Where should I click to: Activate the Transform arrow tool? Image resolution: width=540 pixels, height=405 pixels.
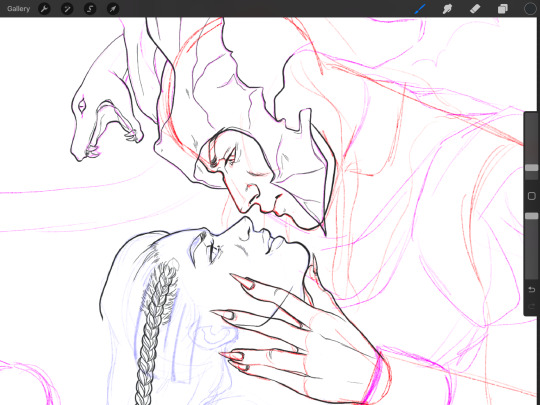[x=113, y=9]
